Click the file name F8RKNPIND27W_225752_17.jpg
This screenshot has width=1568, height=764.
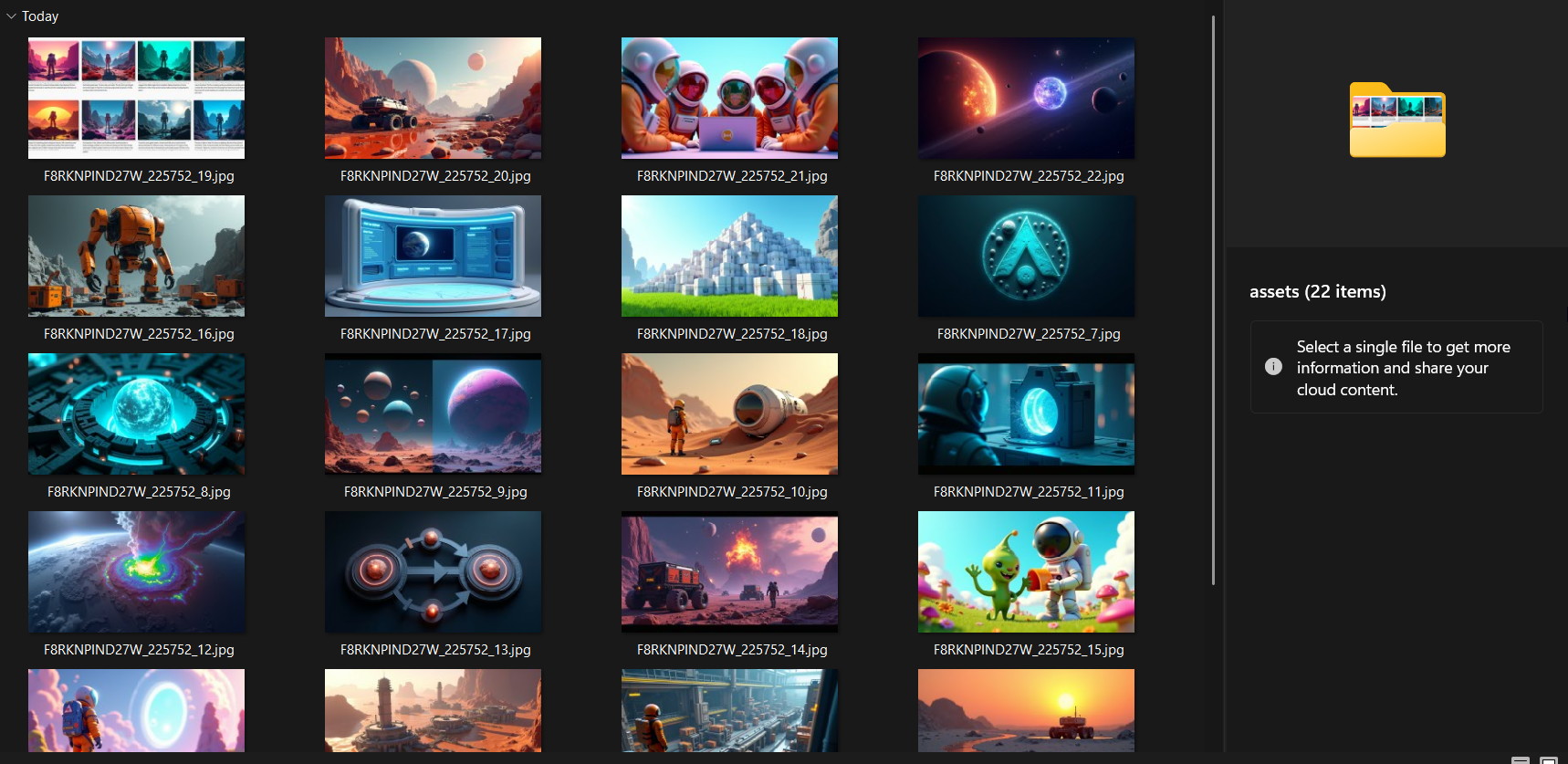pyautogui.click(x=435, y=334)
